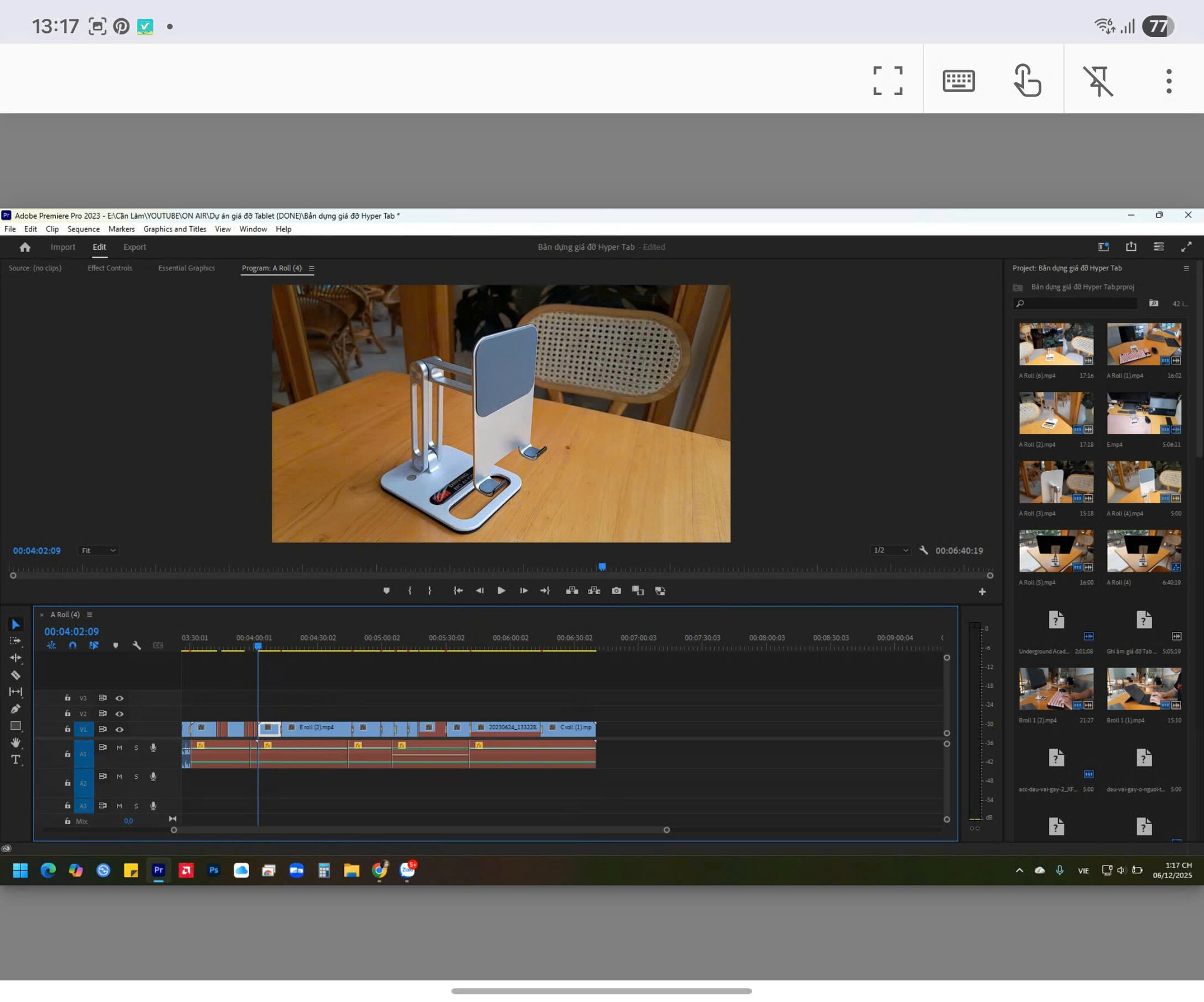Open the Graphics and Titles menu
The height and width of the screenshot is (1002, 1204).
pos(175,229)
